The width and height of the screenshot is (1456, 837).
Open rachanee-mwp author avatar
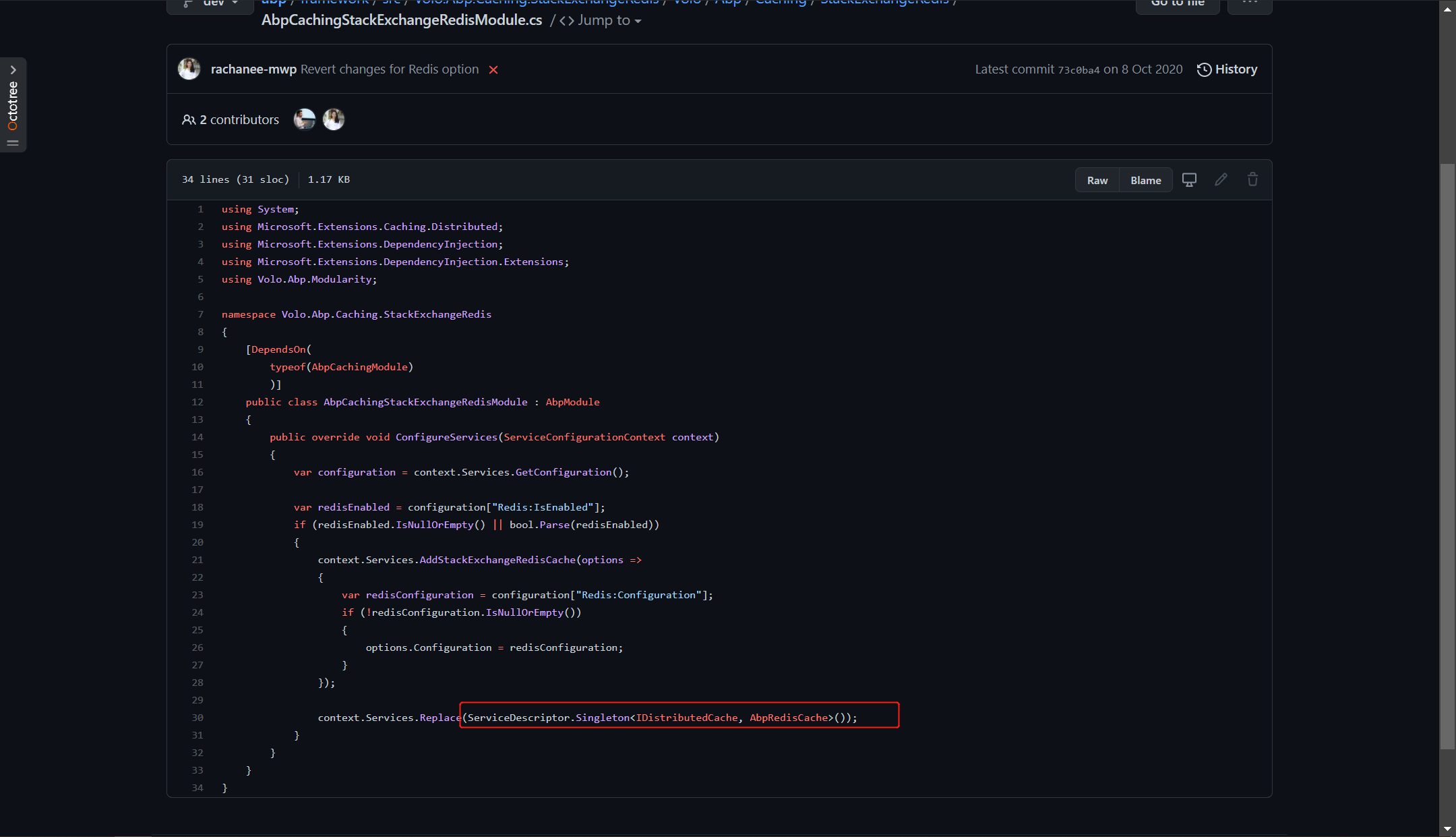(189, 69)
